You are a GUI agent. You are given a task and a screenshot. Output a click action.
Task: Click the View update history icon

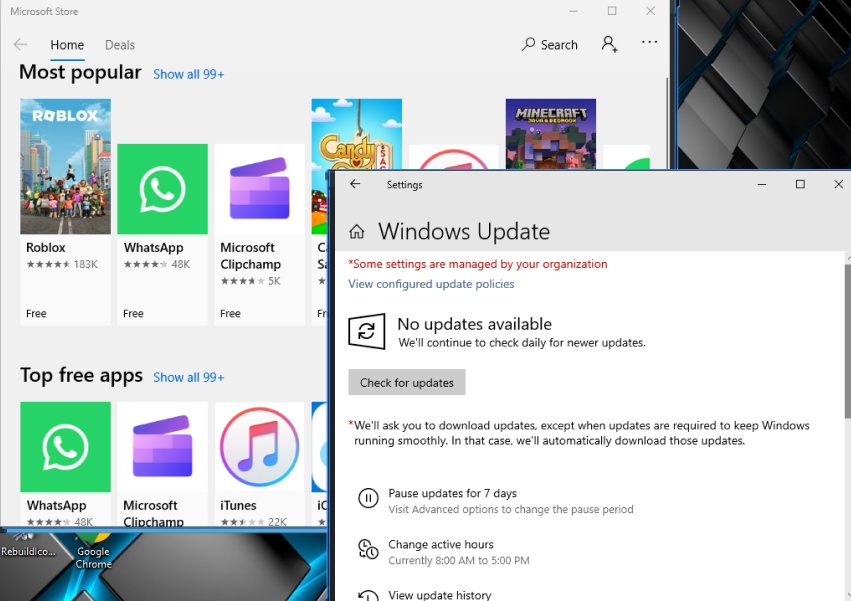coord(368,596)
